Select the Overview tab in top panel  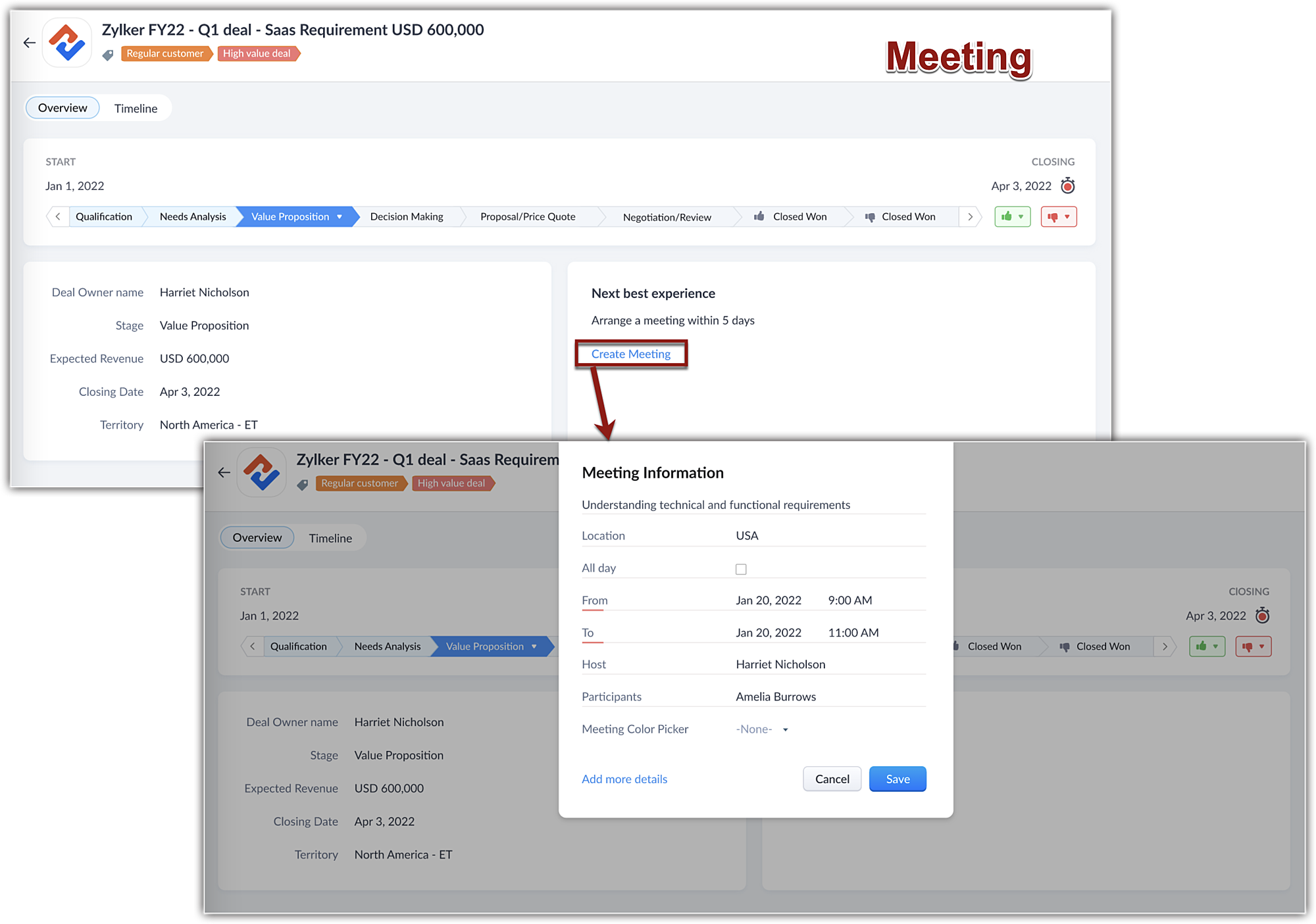click(63, 108)
